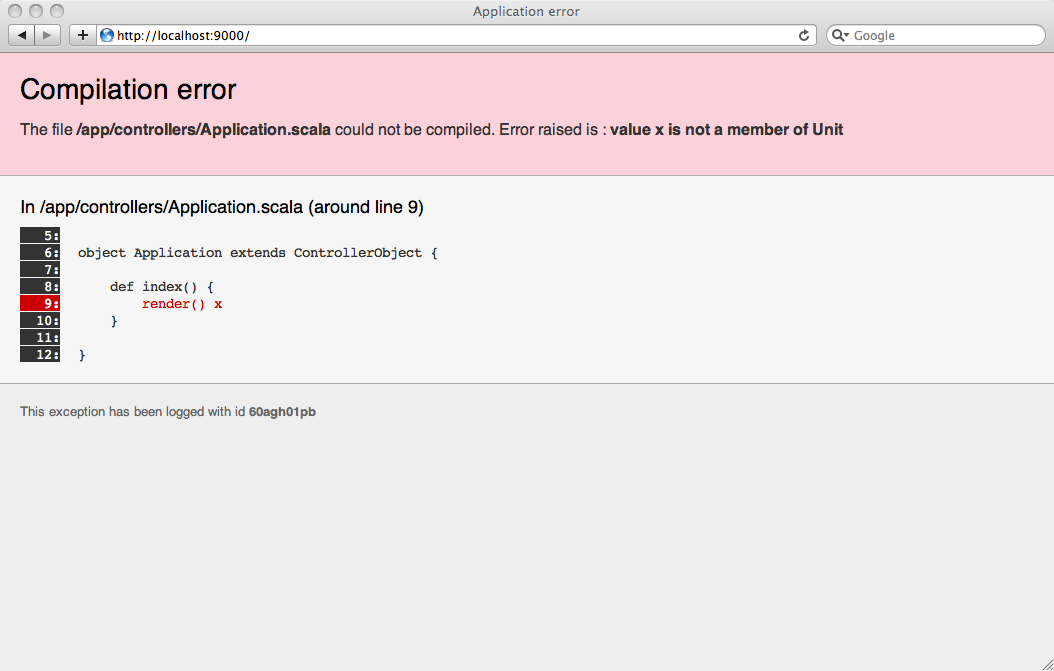Viewport: 1054px width, 671px height.
Task: Focus the Google search field
Action: click(940, 36)
